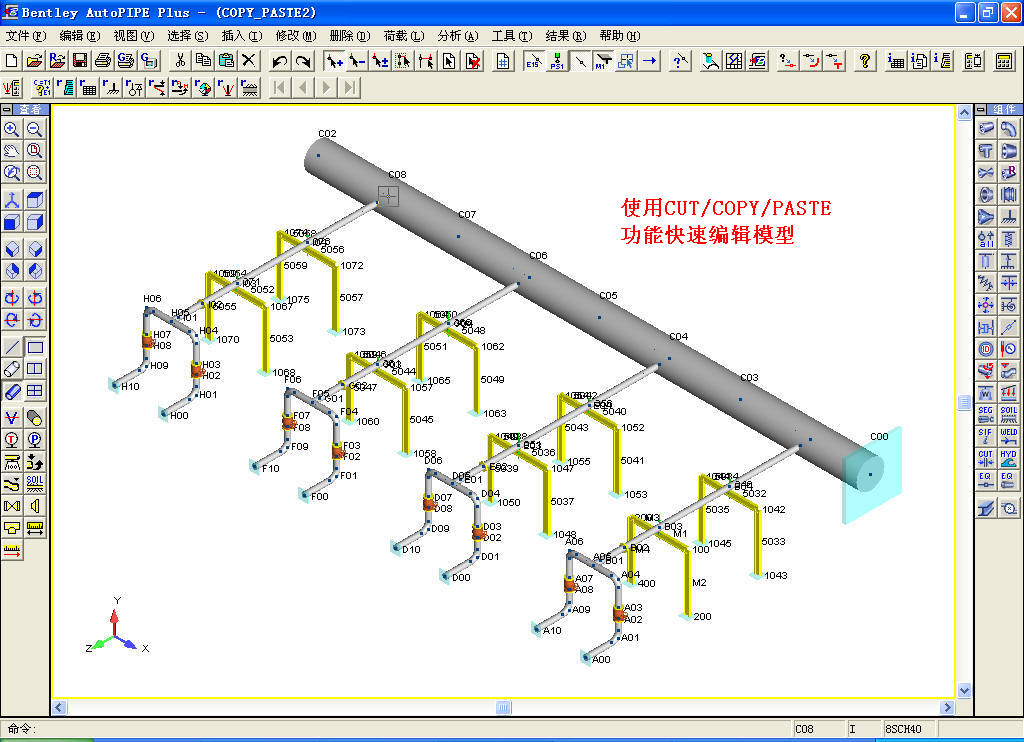Click the add-to-selection cursor plus icon

point(334,61)
